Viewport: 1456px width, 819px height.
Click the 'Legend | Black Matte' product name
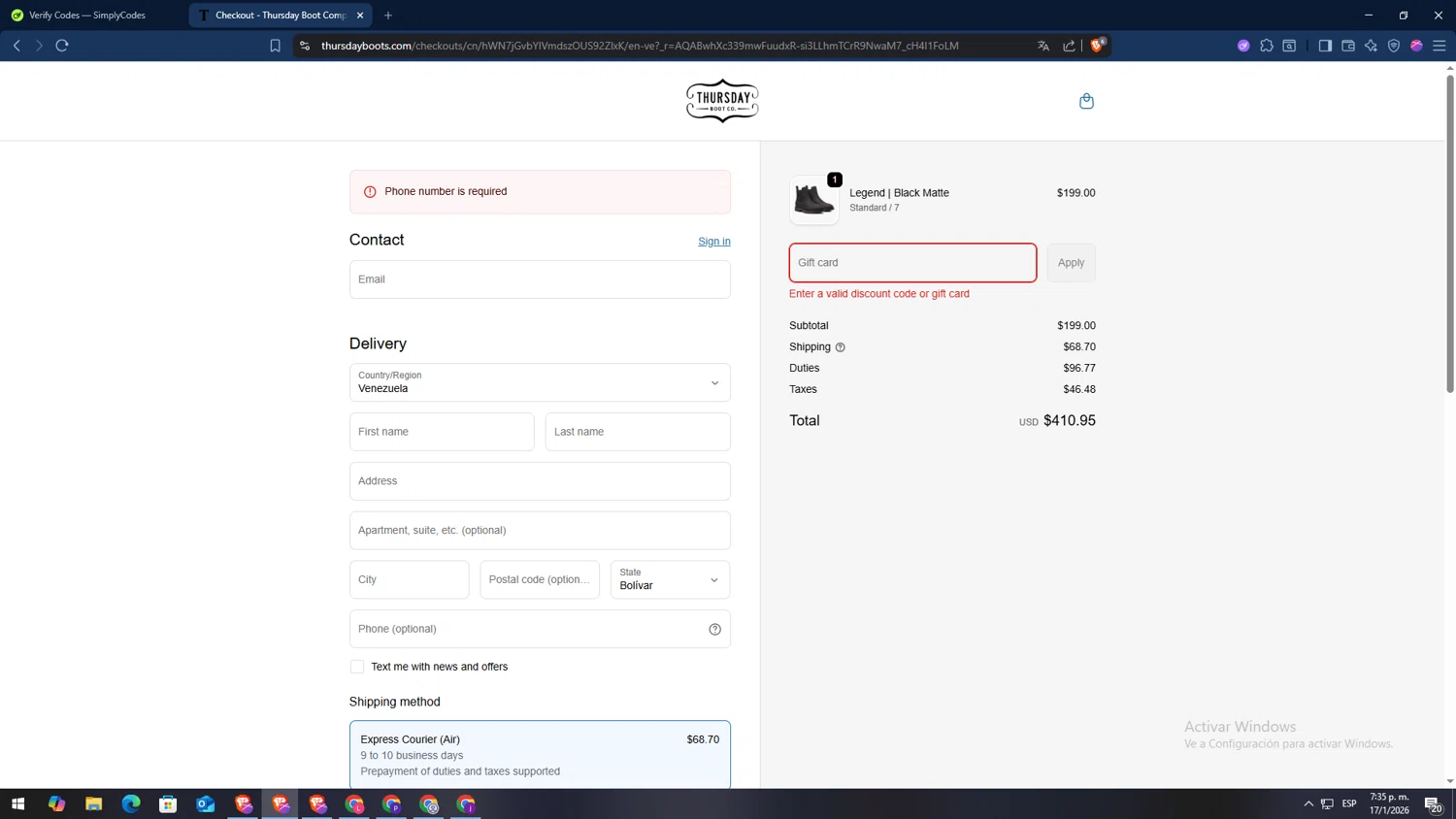pos(899,193)
